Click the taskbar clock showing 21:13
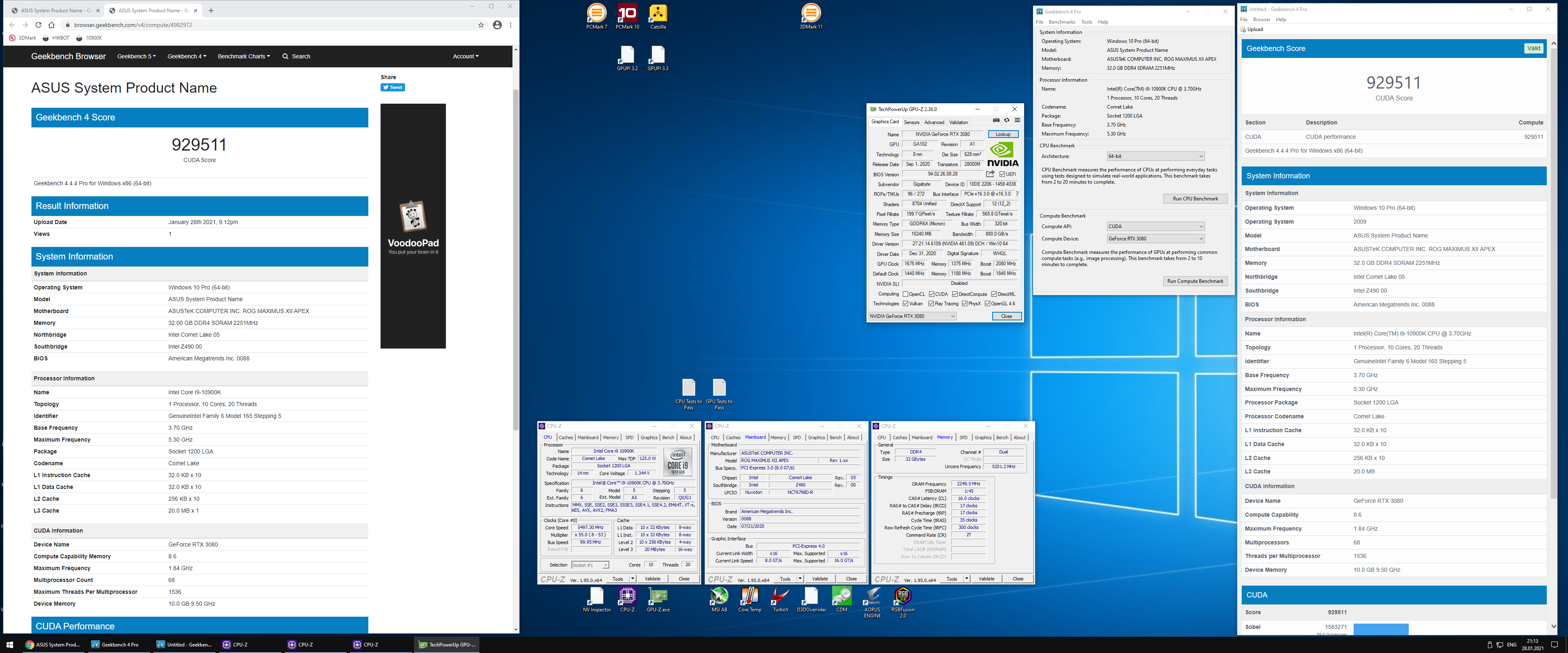The height and width of the screenshot is (653, 1568). [x=1533, y=644]
